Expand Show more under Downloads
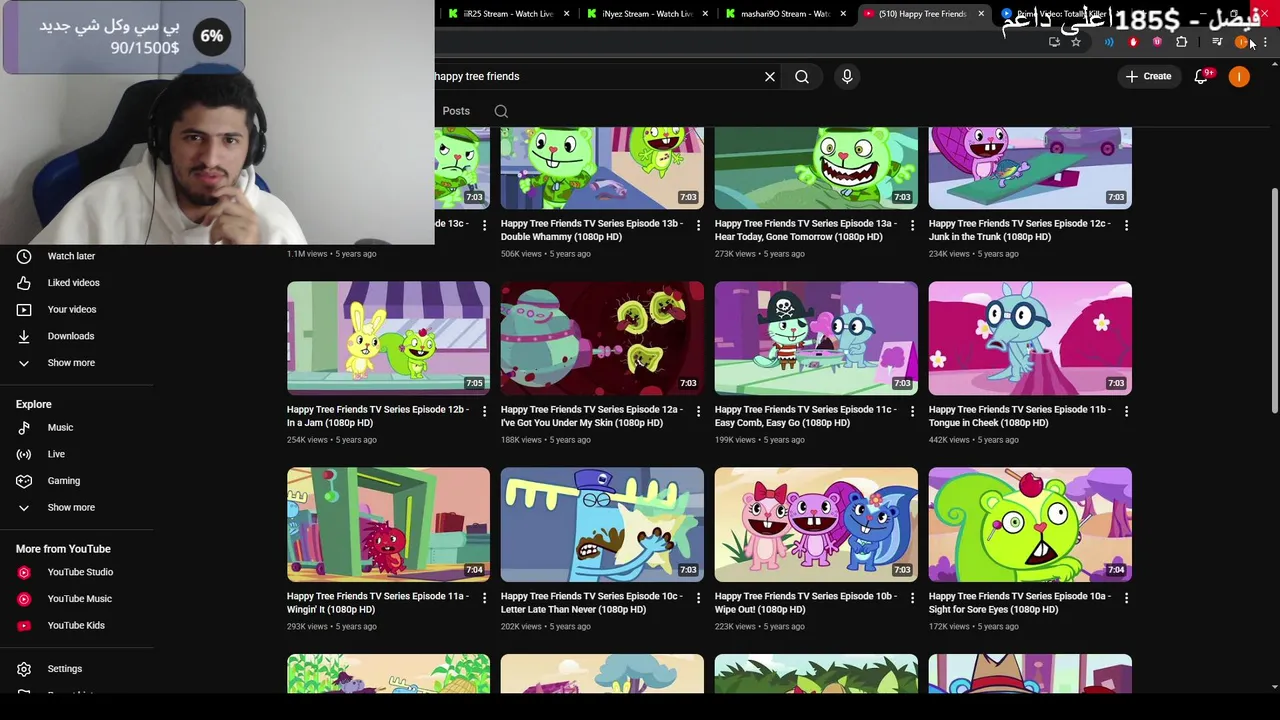 71,363
